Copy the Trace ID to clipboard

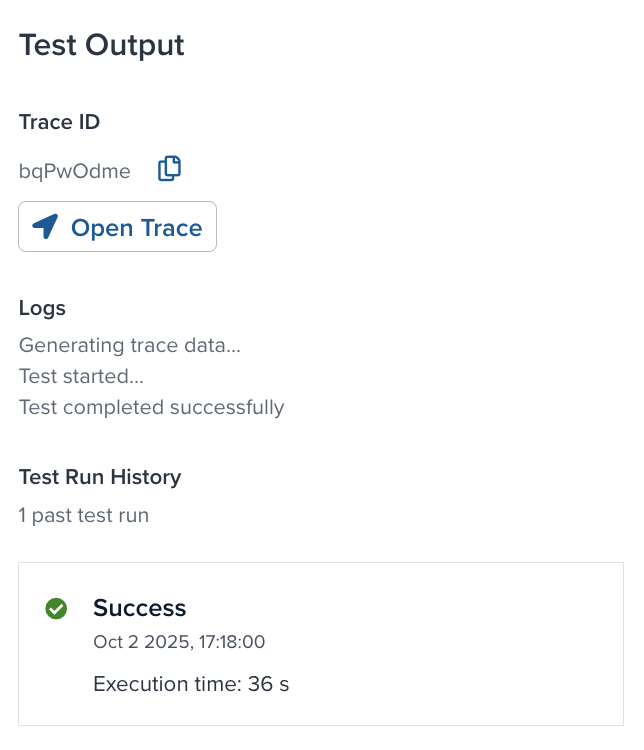[170, 169]
